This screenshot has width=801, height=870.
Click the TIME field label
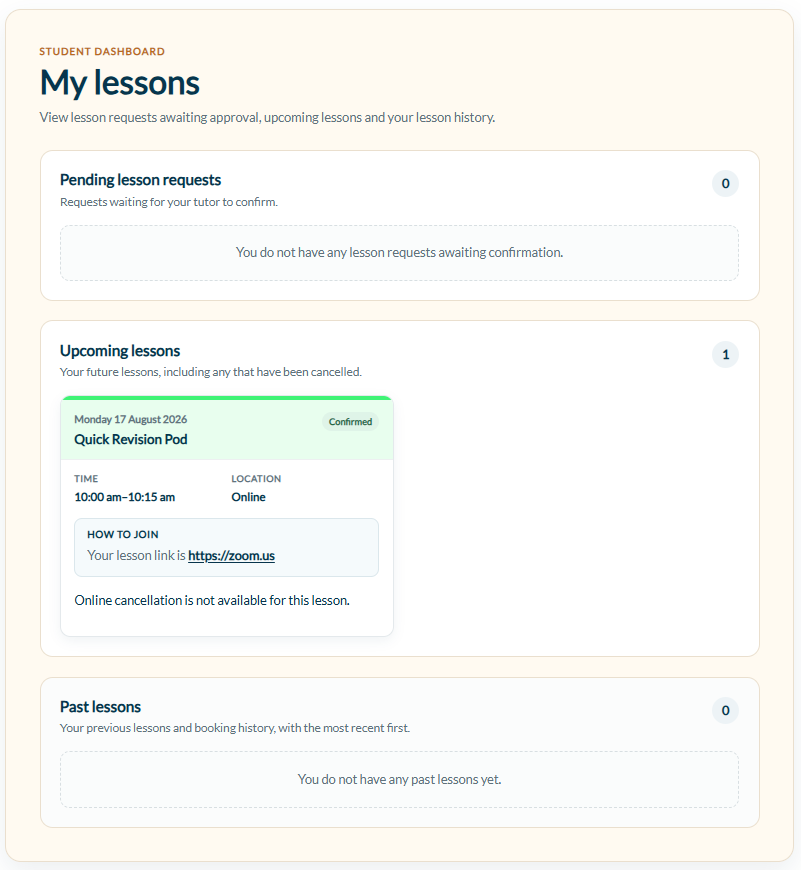coord(86,479)
